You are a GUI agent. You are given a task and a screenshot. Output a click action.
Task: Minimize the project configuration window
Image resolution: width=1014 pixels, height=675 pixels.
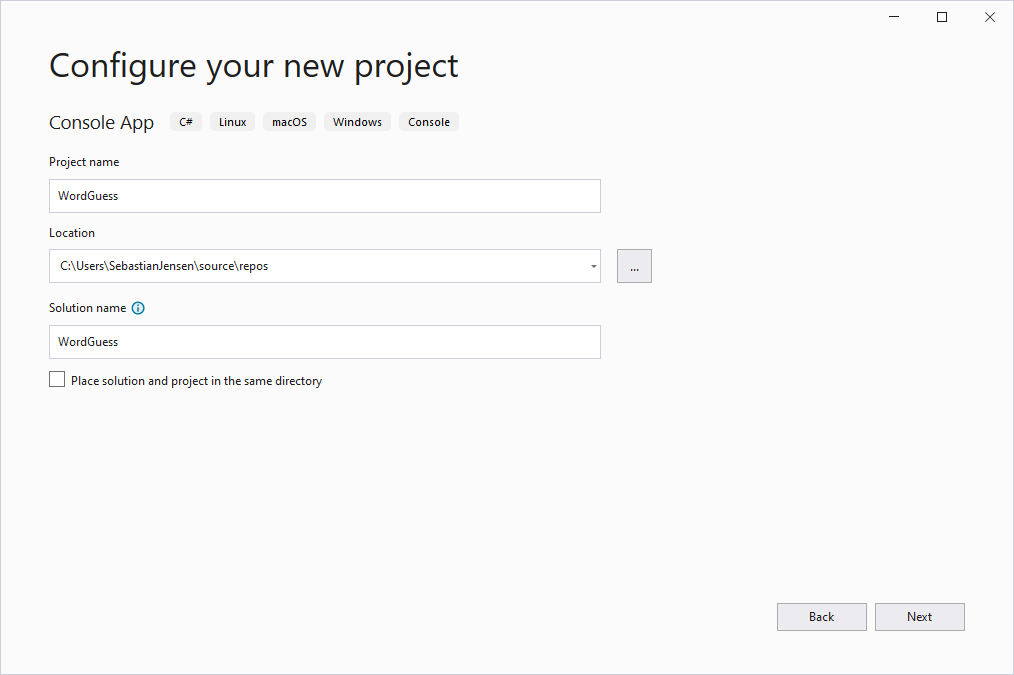tap(893, 17)
